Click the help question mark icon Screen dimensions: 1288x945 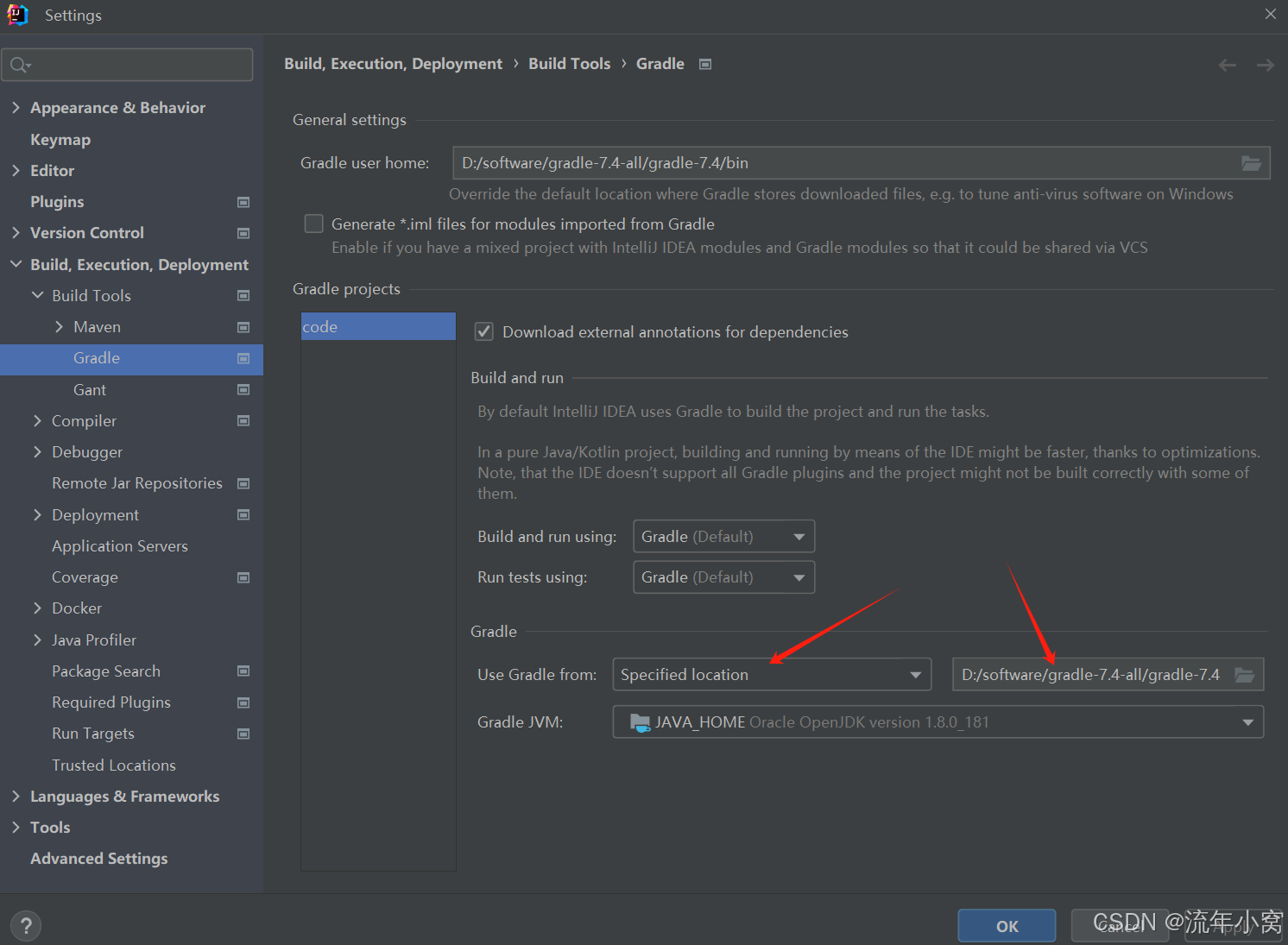[x=26, y=925]
